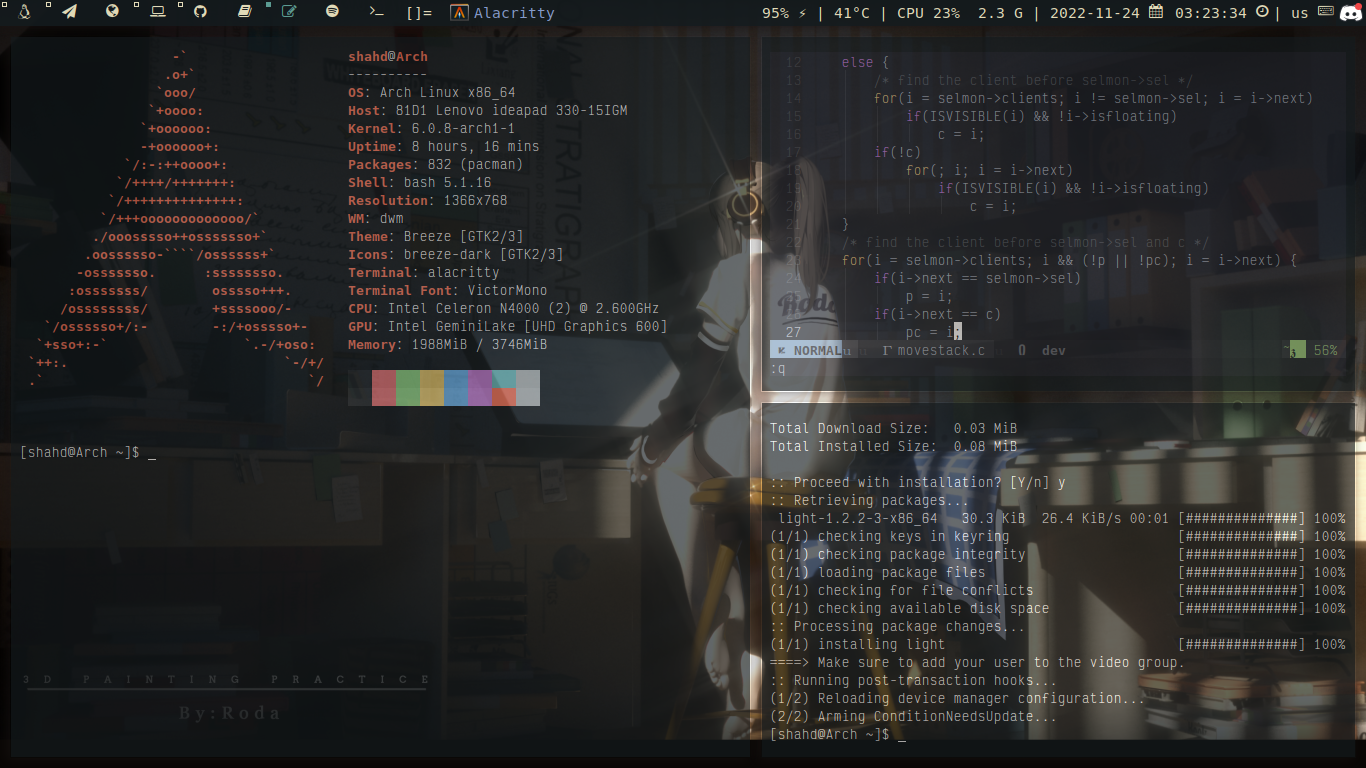
Task: Click the purple swatch in neofetch palette
Action: tap(480, 388)
